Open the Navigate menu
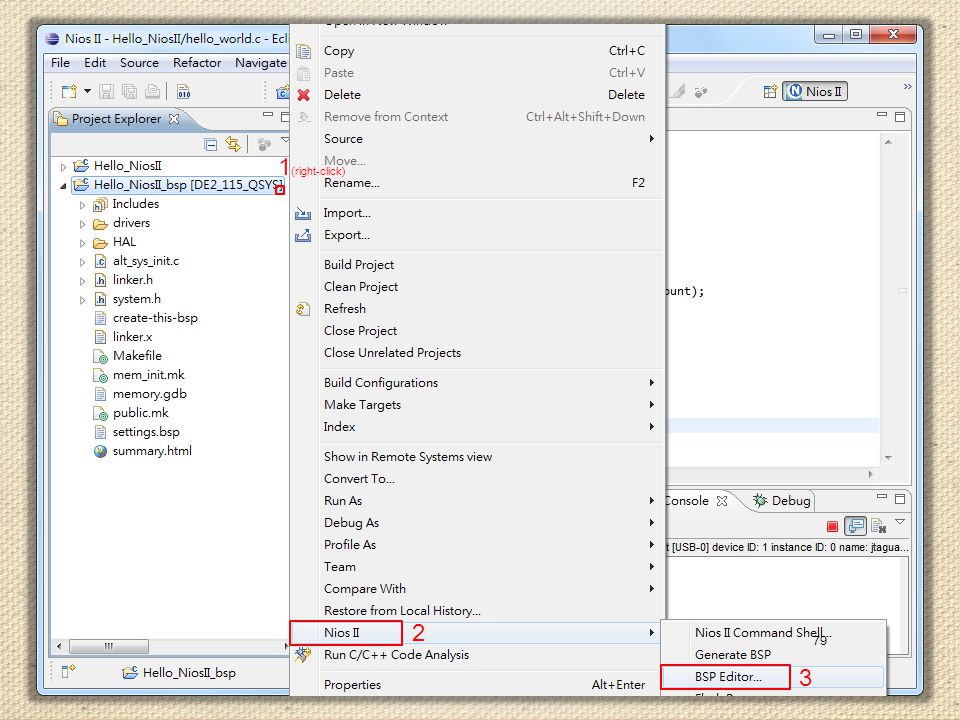Image resolution: width=960 pixels, height=720 pixels. click(260, 62)
